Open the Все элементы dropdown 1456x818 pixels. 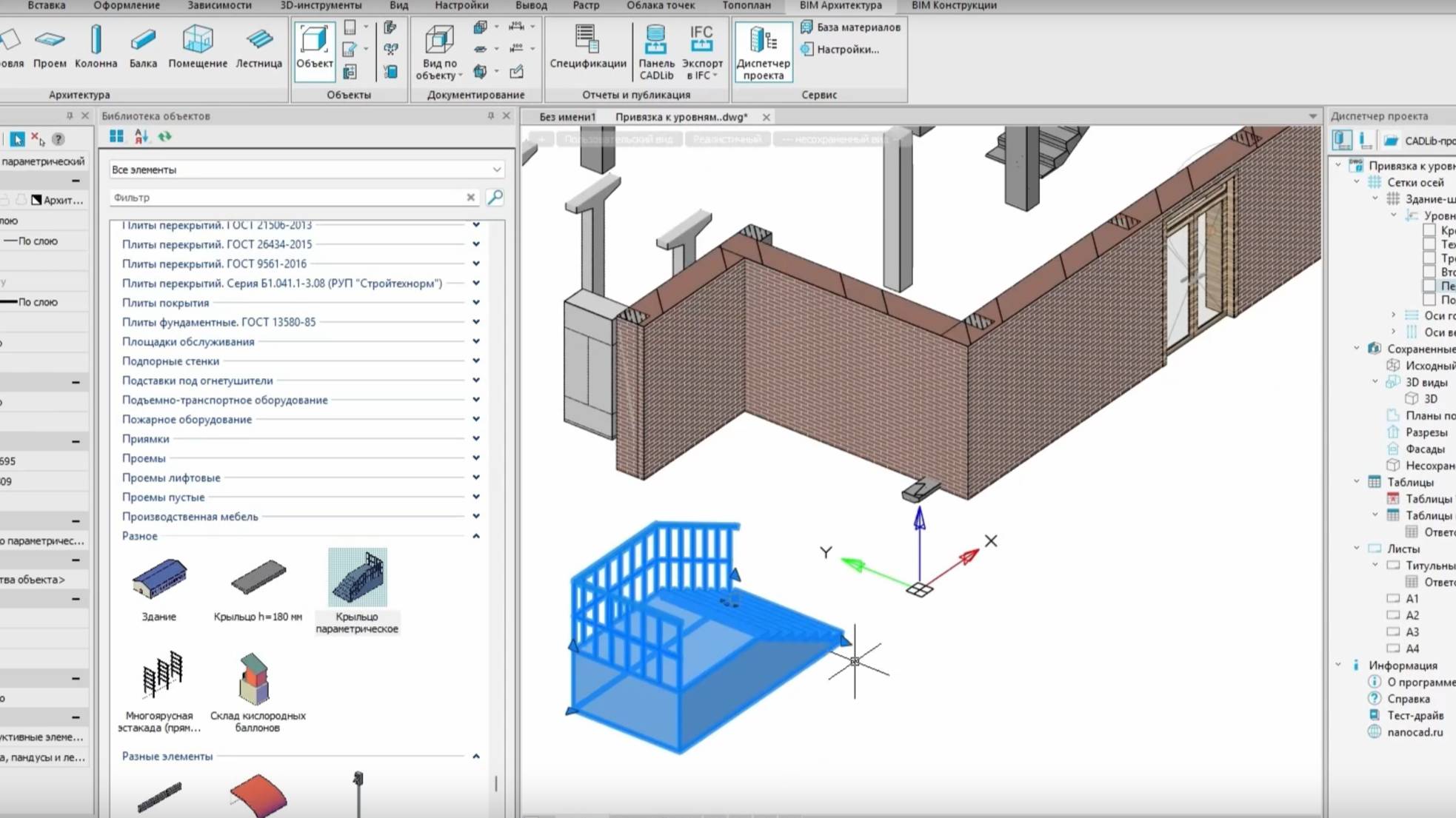click(306, 170)
